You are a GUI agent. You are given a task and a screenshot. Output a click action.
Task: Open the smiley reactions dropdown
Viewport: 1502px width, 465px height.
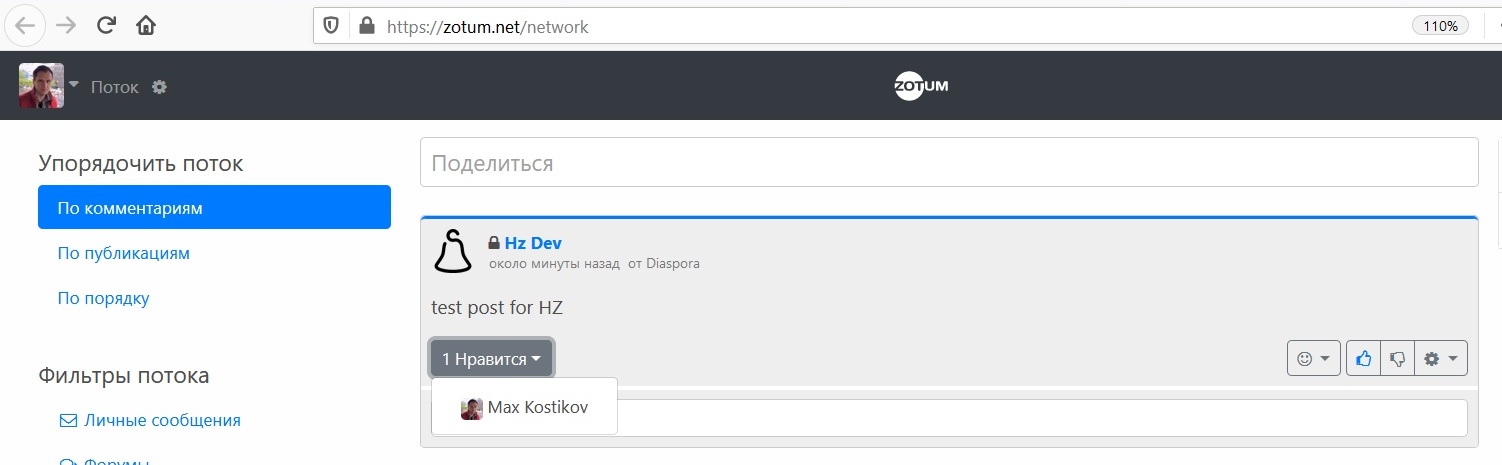(x=1313, y=358)
